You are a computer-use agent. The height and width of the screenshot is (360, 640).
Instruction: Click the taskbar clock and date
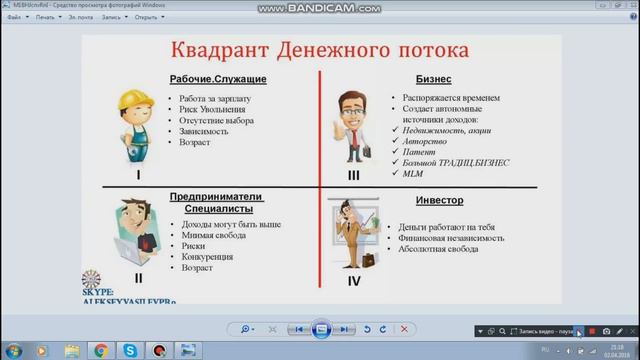[x=617, y=351]
